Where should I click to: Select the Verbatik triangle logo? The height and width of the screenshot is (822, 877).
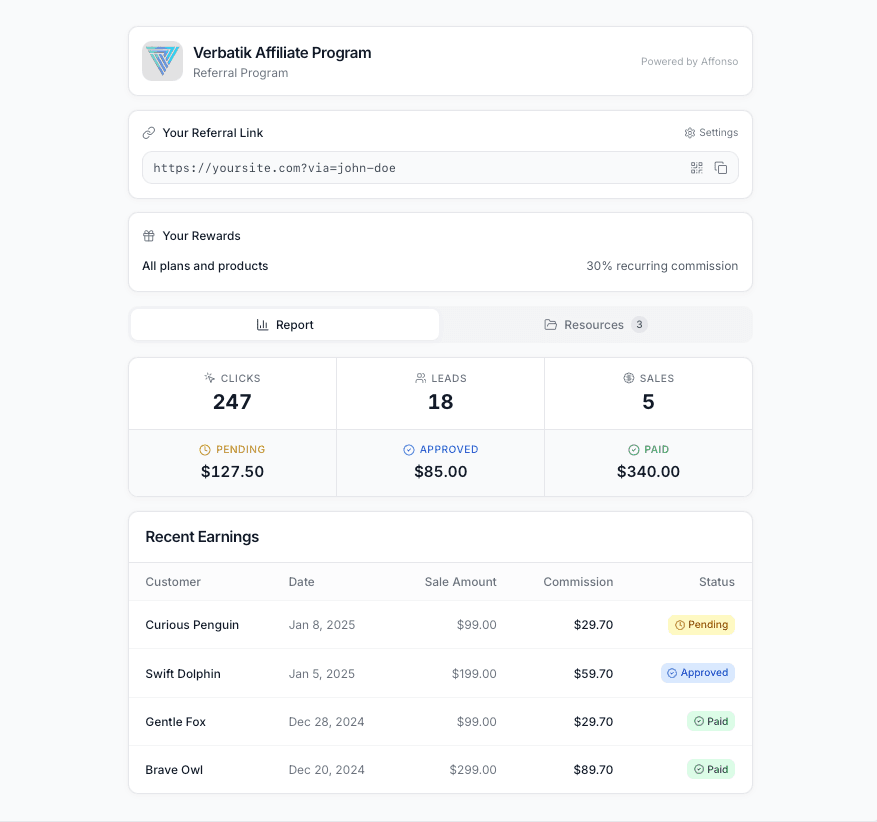(x=162, y=61)
